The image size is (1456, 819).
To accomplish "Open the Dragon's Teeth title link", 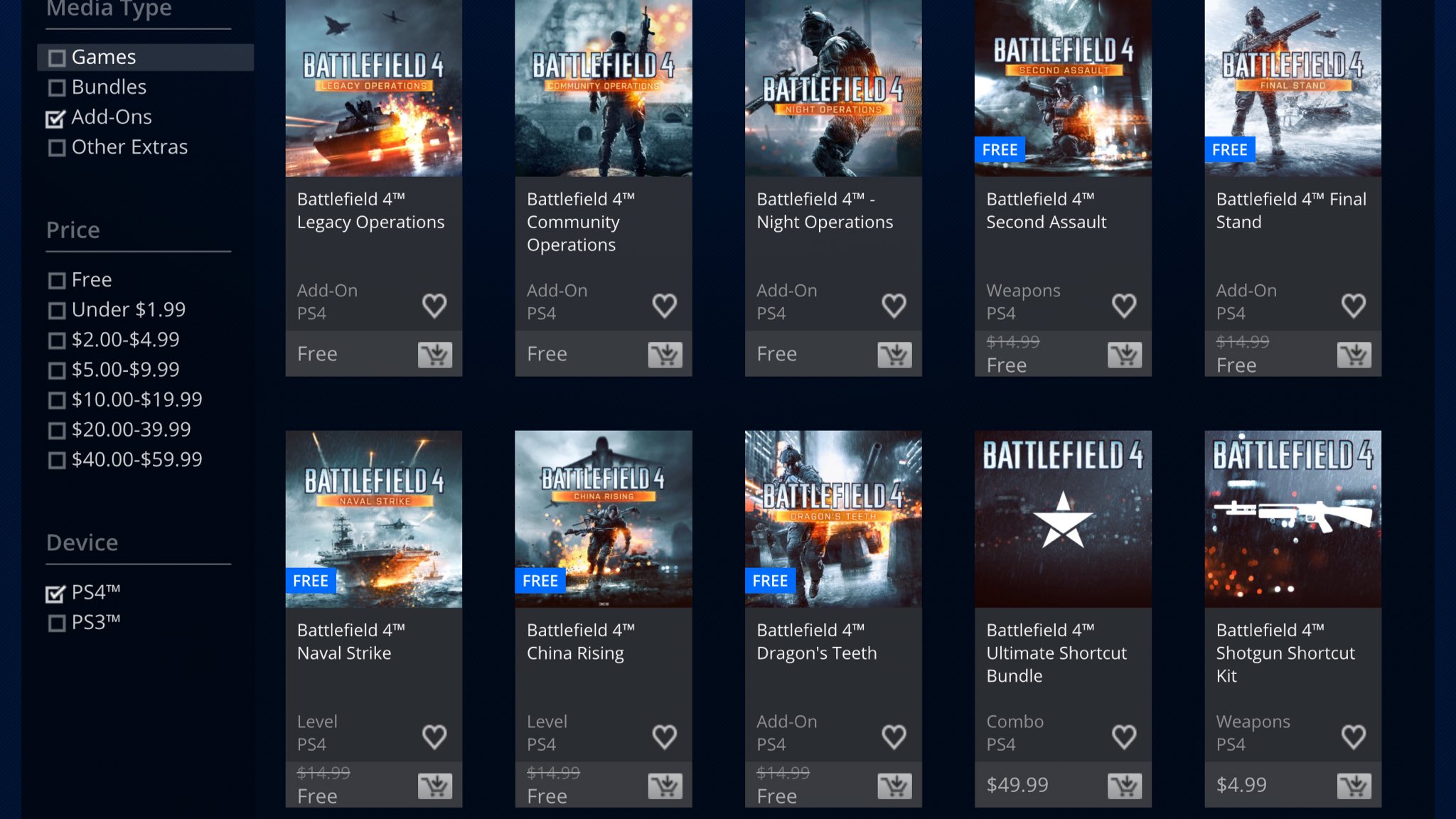I will (x=817, y=641).
